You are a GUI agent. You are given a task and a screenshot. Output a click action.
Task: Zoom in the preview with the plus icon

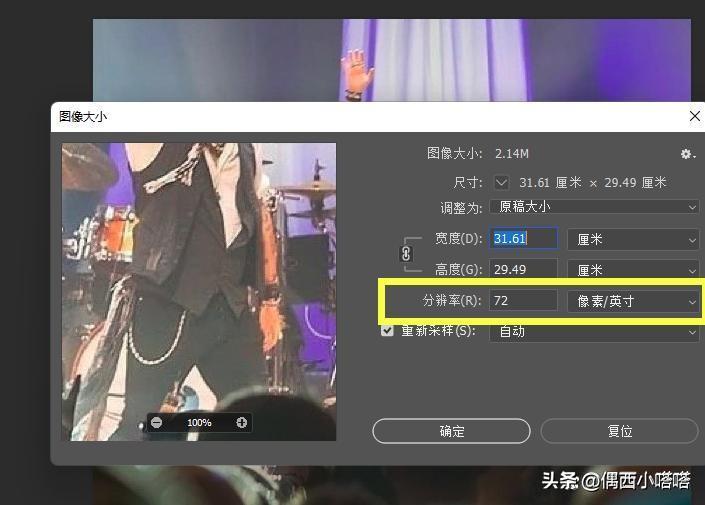pos(242,423)
